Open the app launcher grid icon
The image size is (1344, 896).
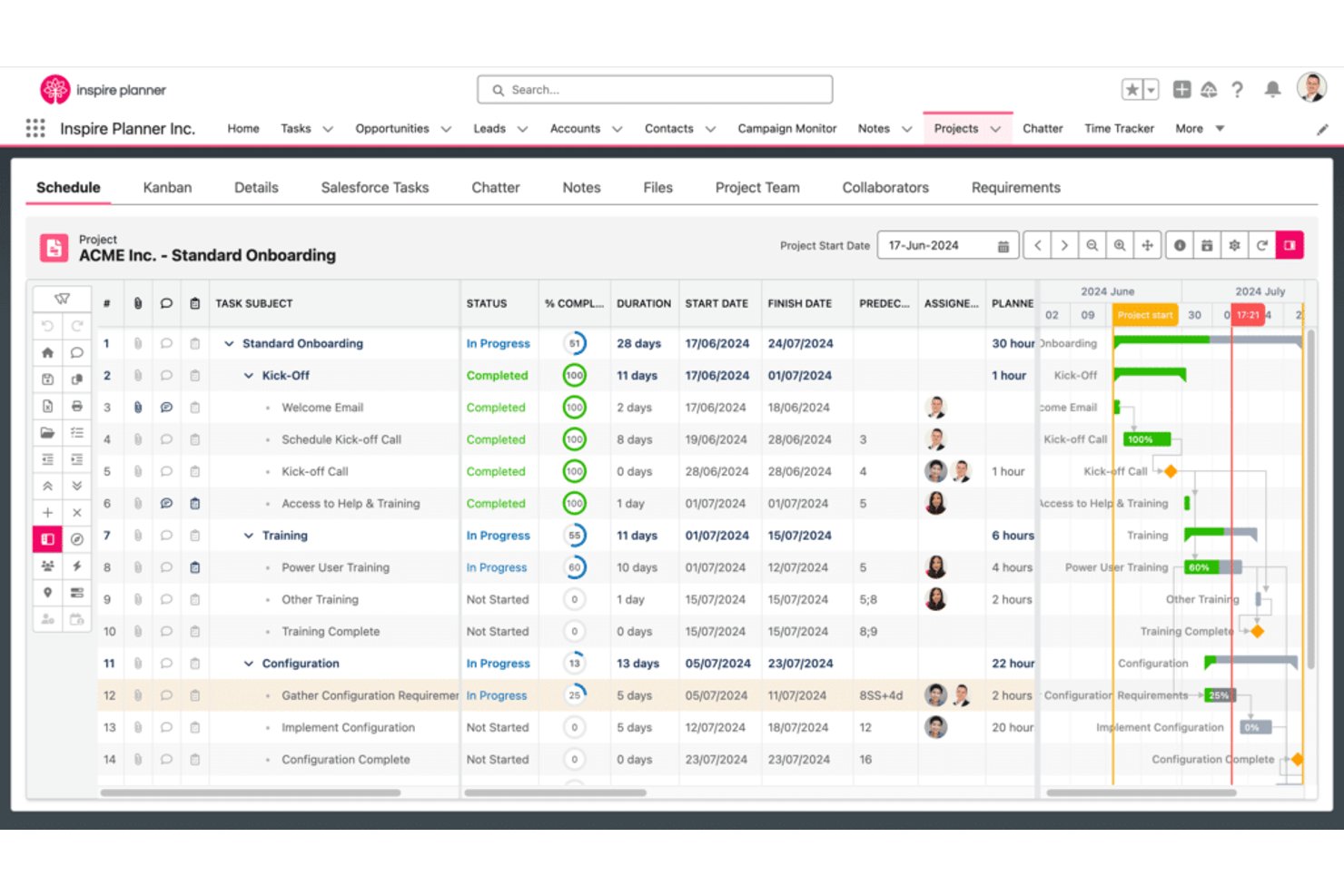(35, 128)
